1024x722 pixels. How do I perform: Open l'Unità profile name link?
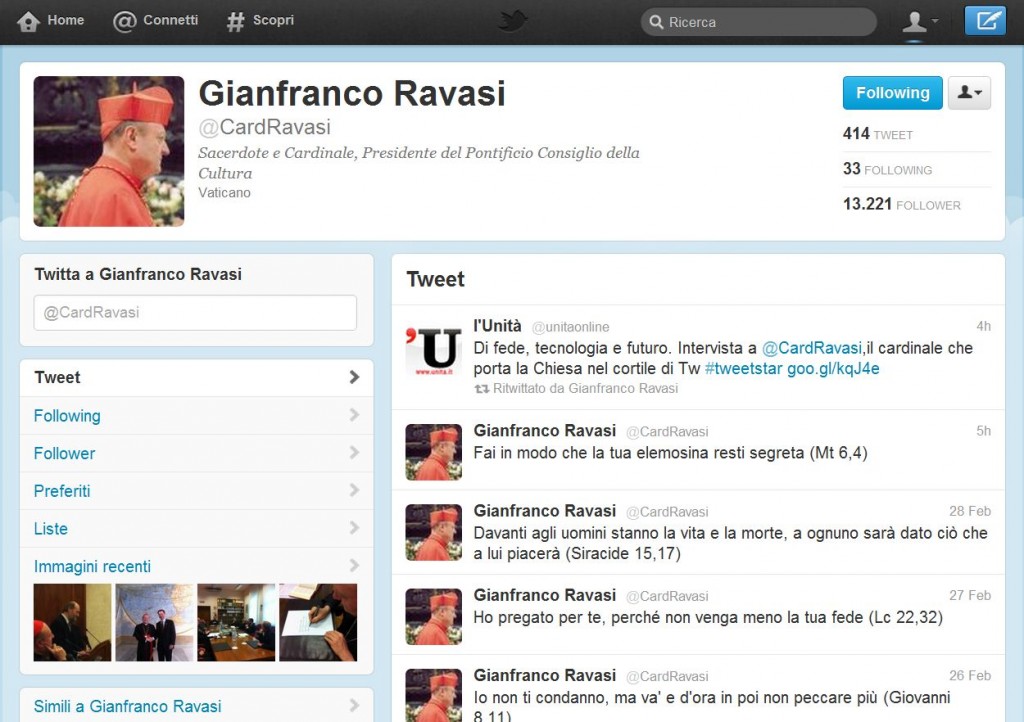click(x=498, y=326)
